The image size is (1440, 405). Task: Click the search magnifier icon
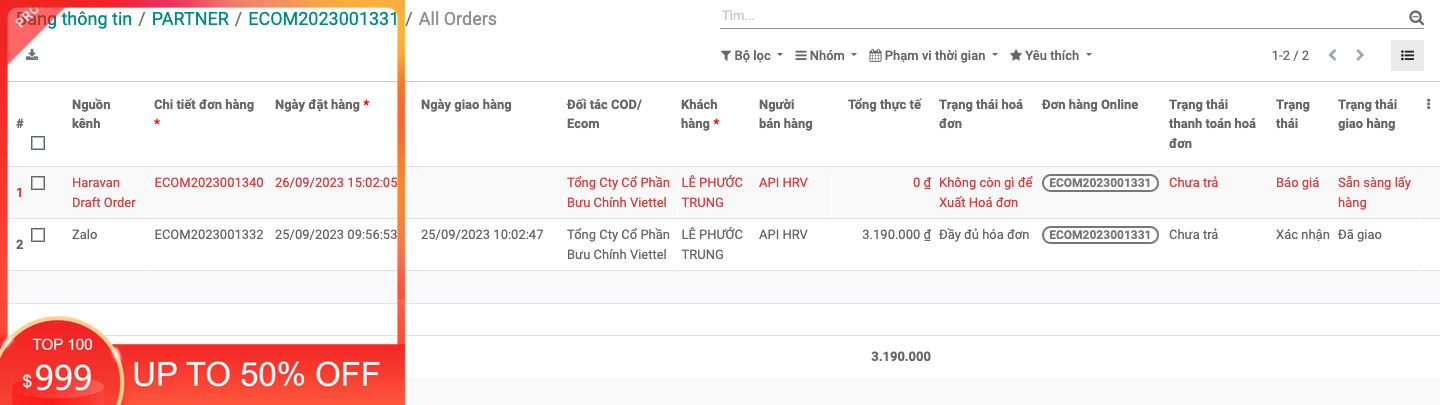pyautogui.click(x=1416, y=17)
